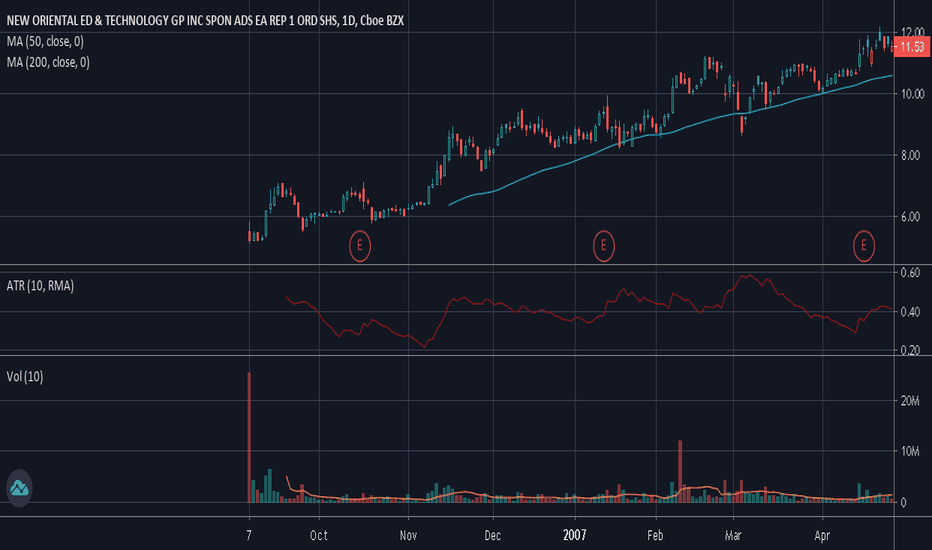Click the 2007 label on time axis
Image resolution: width=932 pixels, height=550 pixels.
(x=575, y=536)
